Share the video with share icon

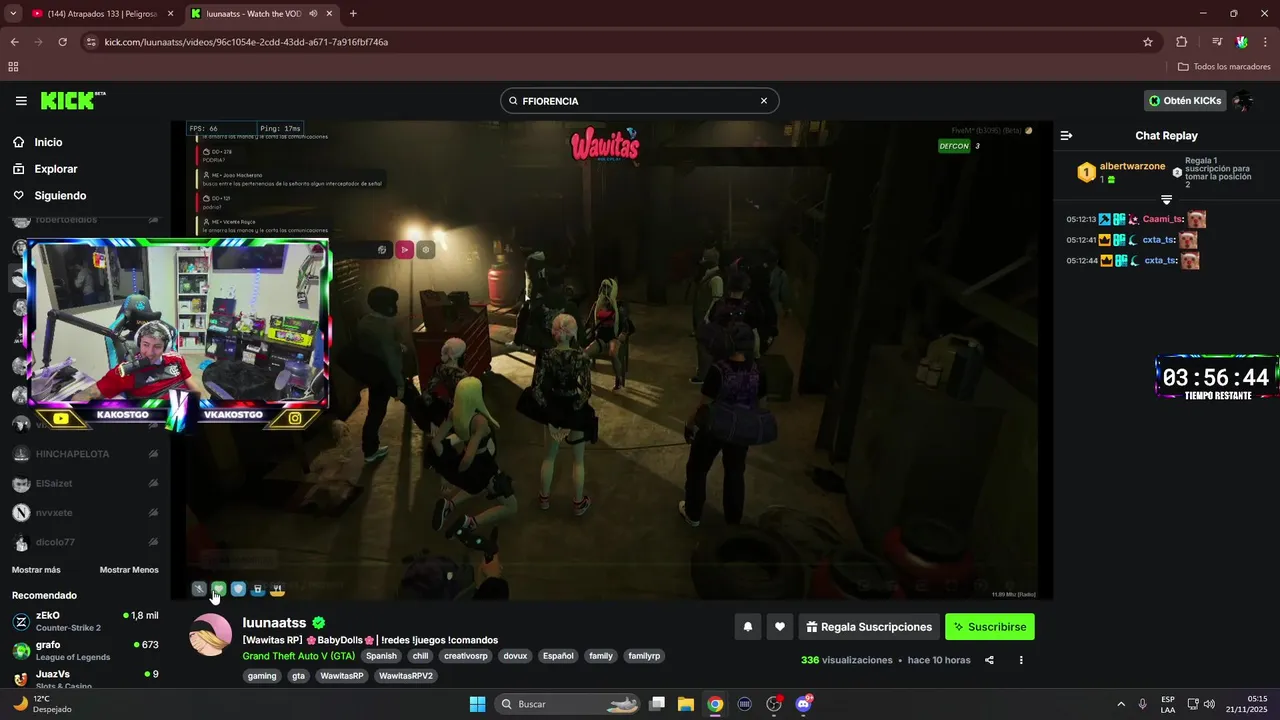[x=989, y=660]
